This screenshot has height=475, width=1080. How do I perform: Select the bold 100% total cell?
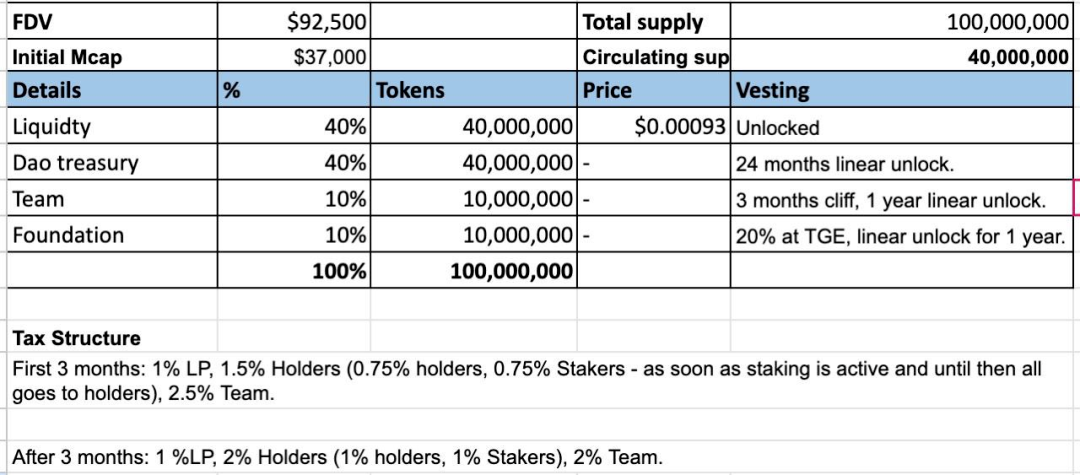pyautogui.click(x=295, y=270)
